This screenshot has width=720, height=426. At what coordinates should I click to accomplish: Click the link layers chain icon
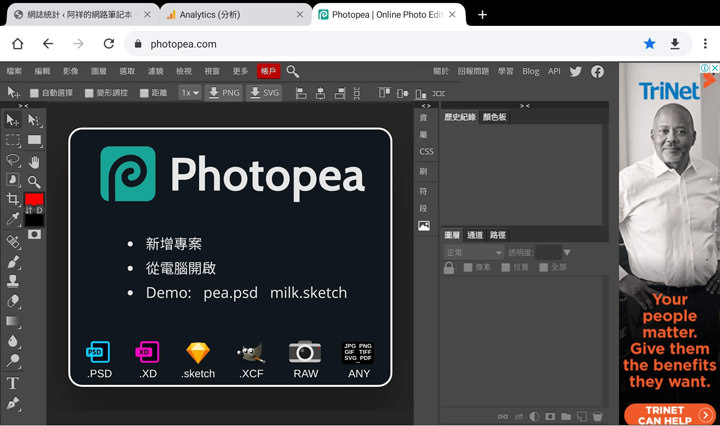(x=503, y=416)
